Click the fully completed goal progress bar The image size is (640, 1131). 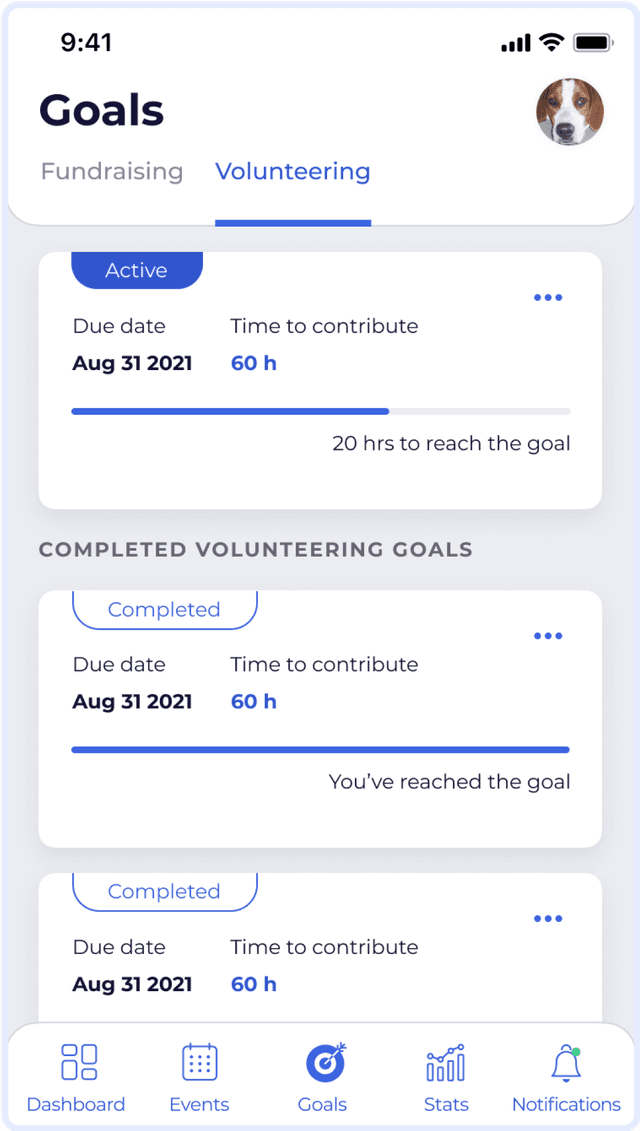coord(321,749)
